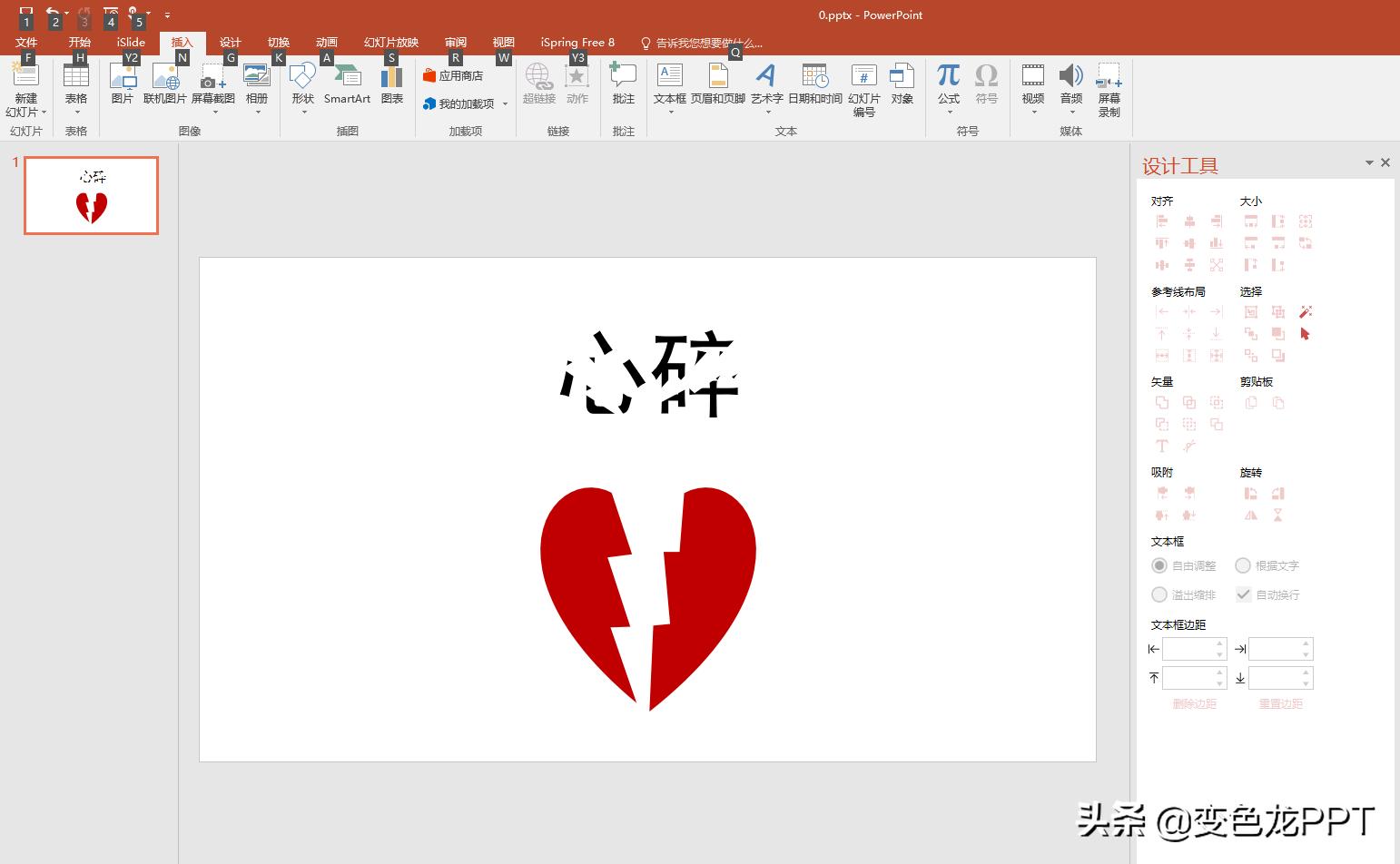Select slide 1 thumbnail

pos(92,195)
